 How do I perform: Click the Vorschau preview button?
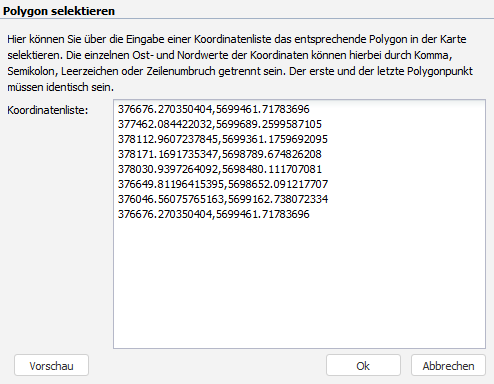[x=51, y=366]
